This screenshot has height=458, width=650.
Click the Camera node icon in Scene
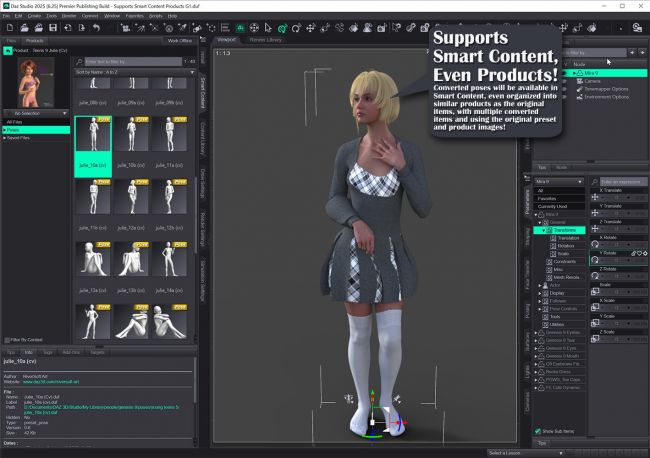[x=578, y=81]
